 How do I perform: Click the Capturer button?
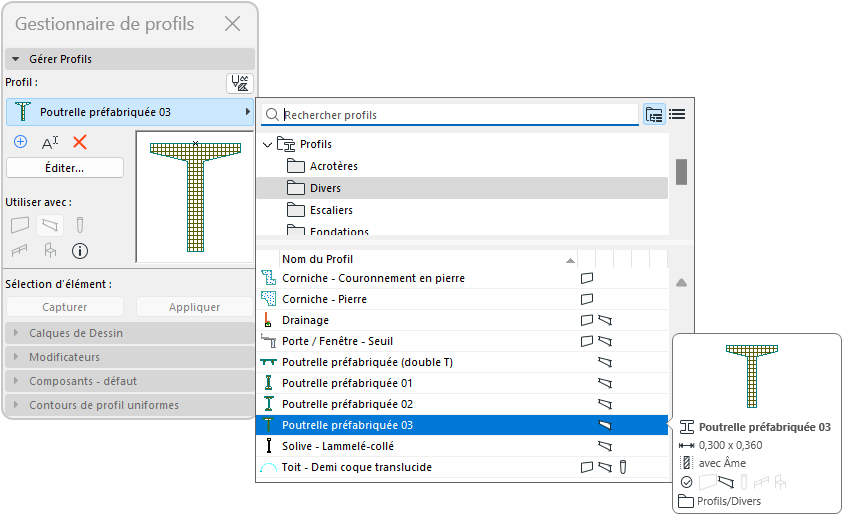click(x=65, y=307)
